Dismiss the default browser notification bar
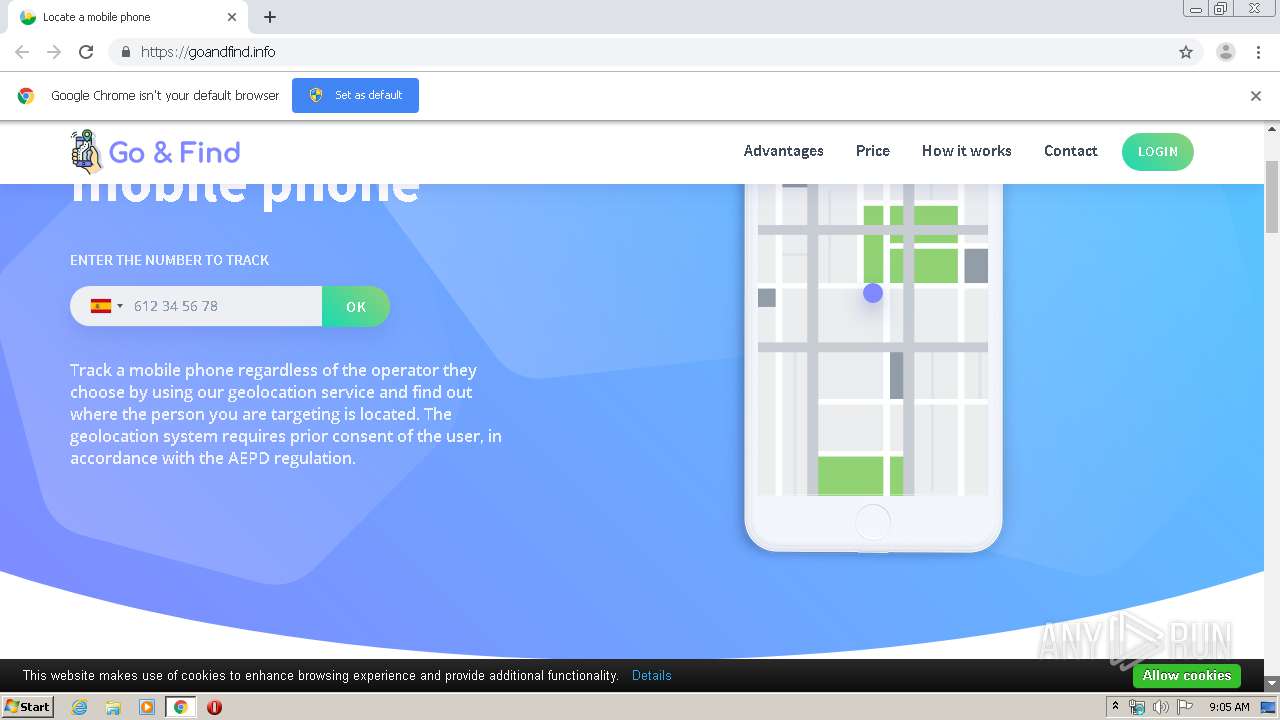The width and height of the screenshot is (1280, 720). point(1256,96)
